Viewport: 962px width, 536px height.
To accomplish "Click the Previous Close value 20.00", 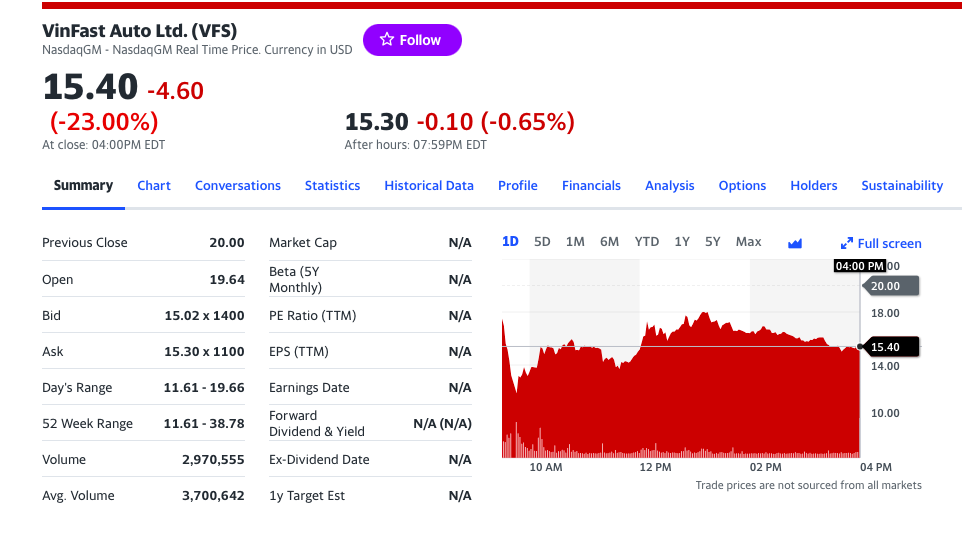I will point(227,243).
